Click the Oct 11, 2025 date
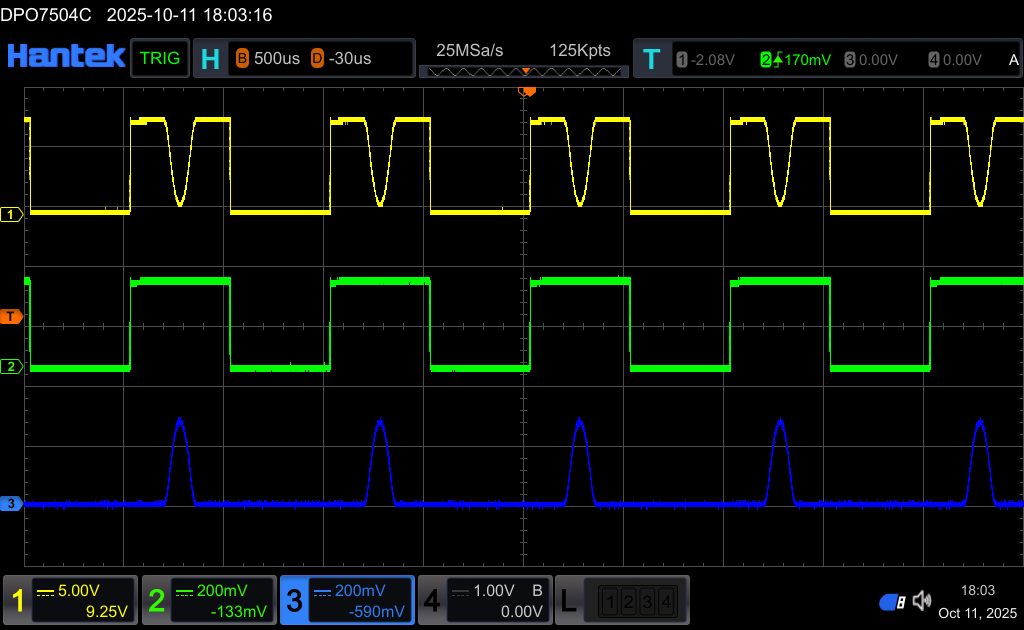1024x630 pixels. 978,613
